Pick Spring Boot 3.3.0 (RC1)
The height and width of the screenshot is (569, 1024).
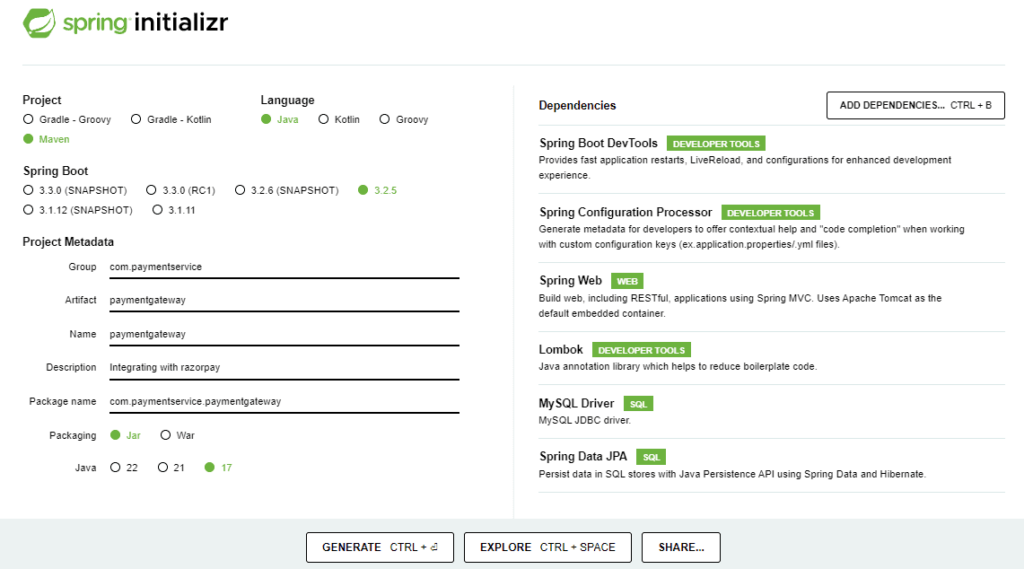(x=152, y=190)
